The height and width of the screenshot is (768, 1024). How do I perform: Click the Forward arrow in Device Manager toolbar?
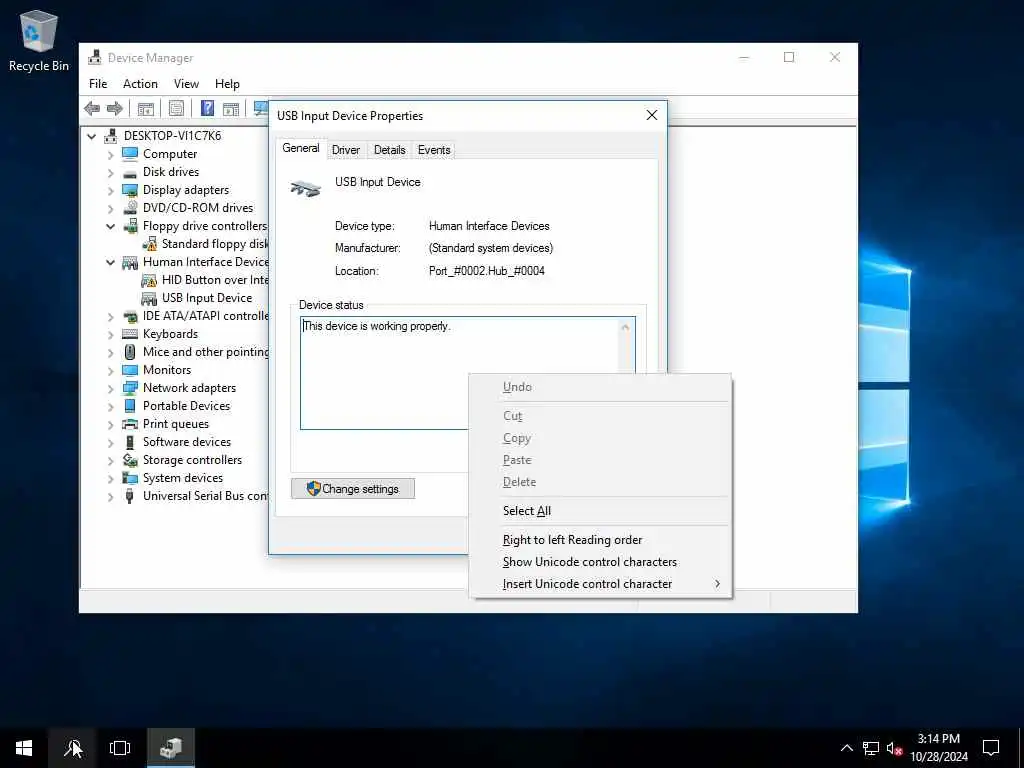pos(114,108)
